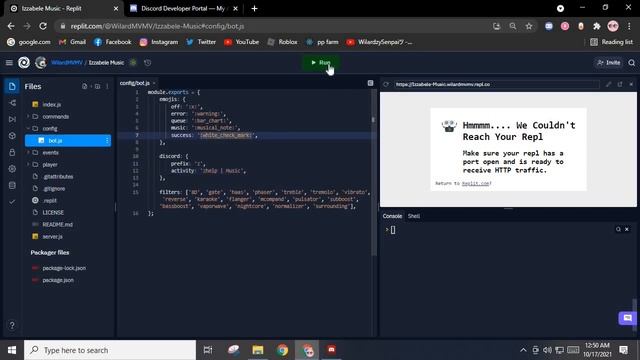Toggle the editor layout icon
This screenshot has width=640, height=360.
370,83
